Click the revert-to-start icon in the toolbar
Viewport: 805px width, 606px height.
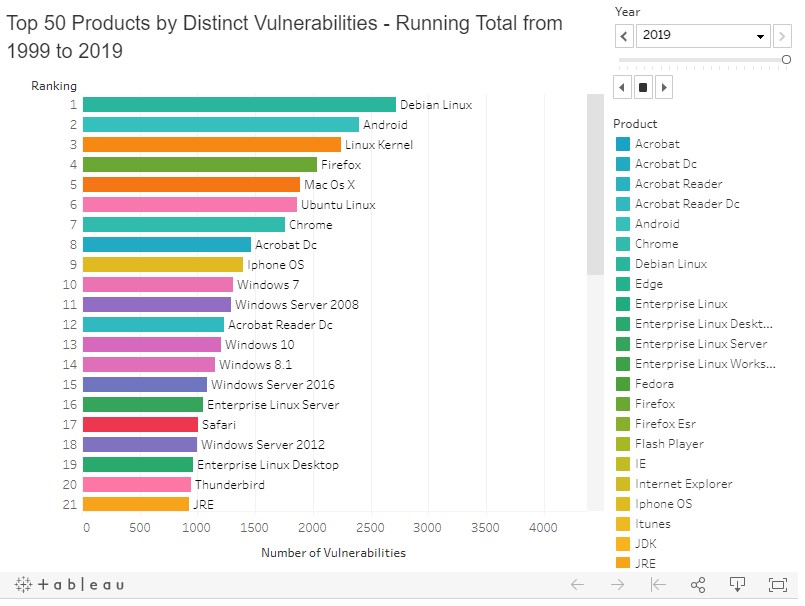(658, 584)
